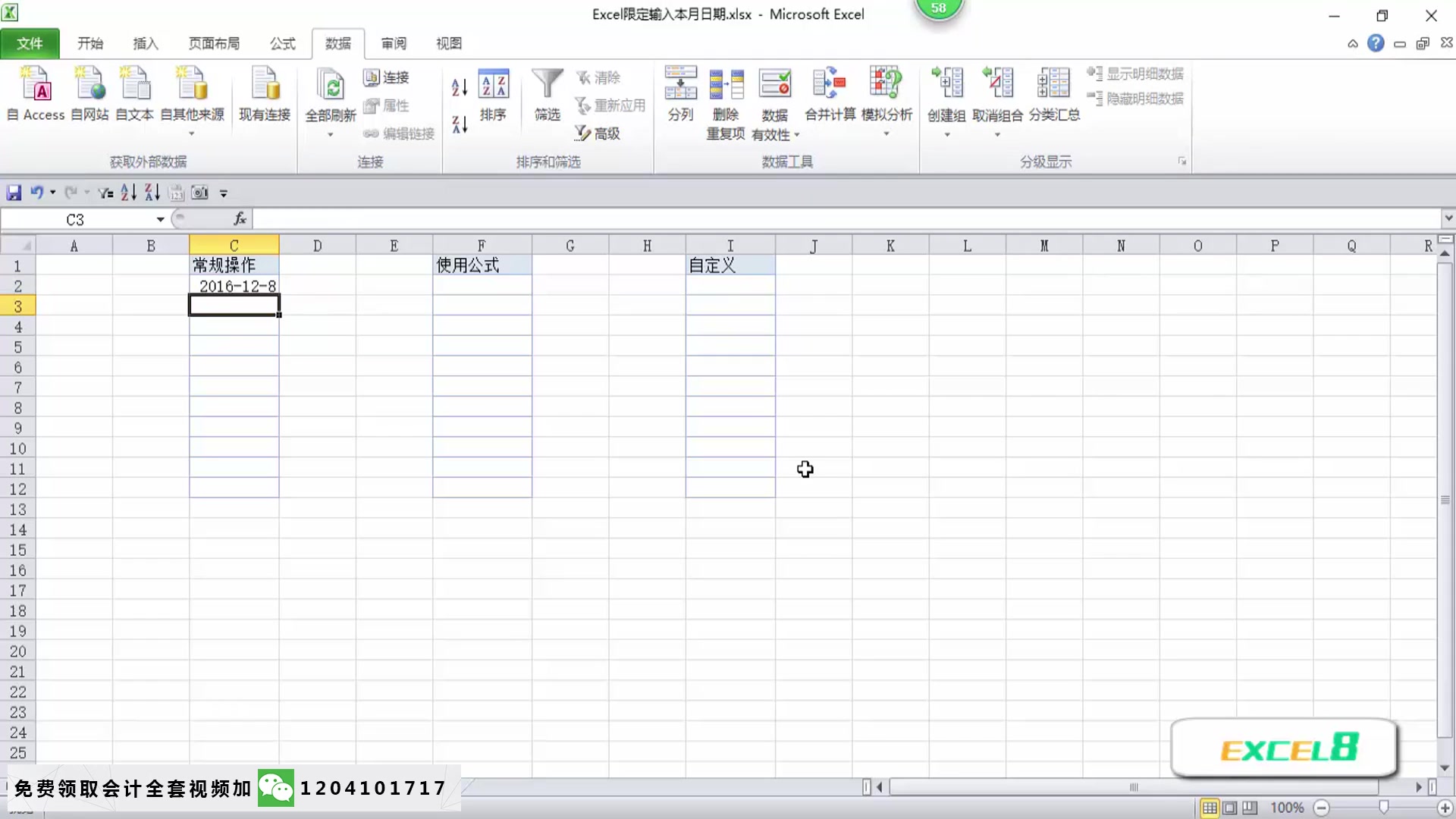Expand the Data Validation (数据有效性) dropdown arrow

(x=797, y=135)
